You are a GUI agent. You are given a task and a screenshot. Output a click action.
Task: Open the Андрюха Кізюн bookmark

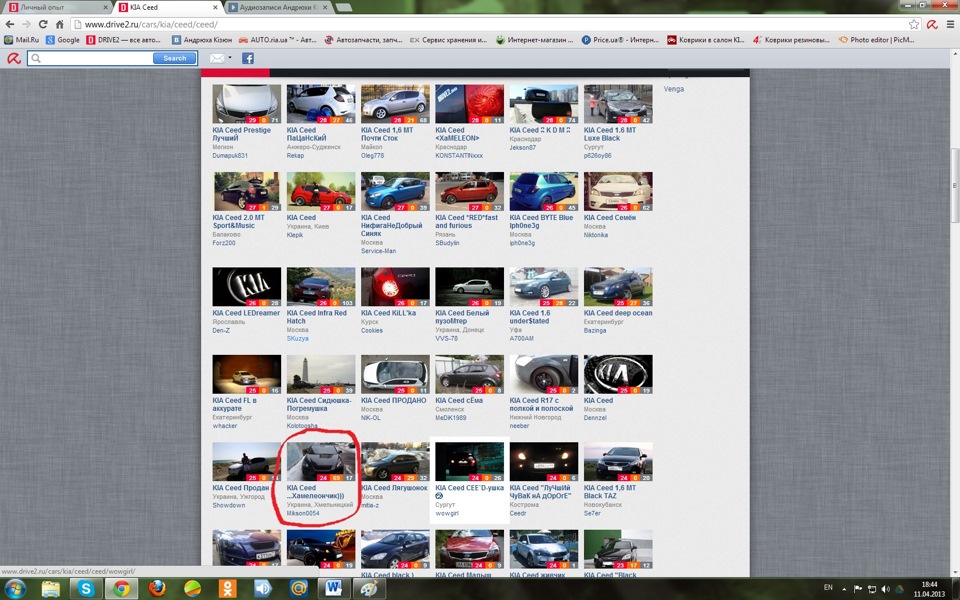pyautogui.click(x=202, y=40)
